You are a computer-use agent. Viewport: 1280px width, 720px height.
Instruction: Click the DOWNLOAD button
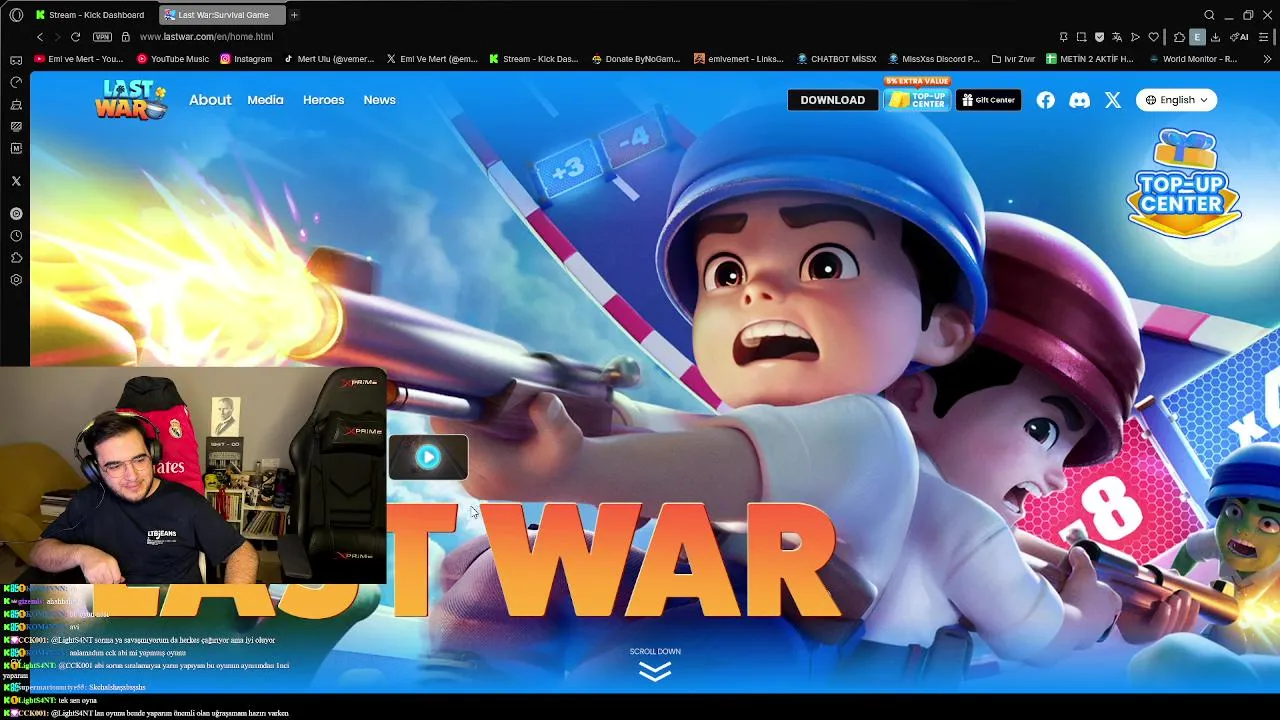(x=833, y=100)
